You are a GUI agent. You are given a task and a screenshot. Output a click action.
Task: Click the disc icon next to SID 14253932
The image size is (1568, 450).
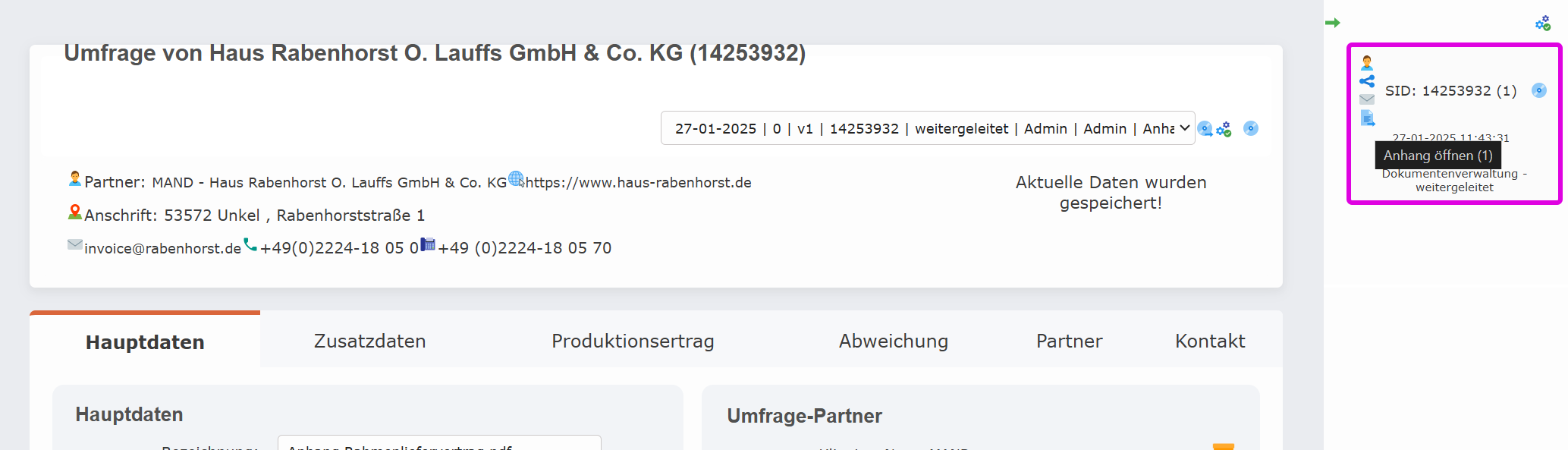[x=1538, y=90]
